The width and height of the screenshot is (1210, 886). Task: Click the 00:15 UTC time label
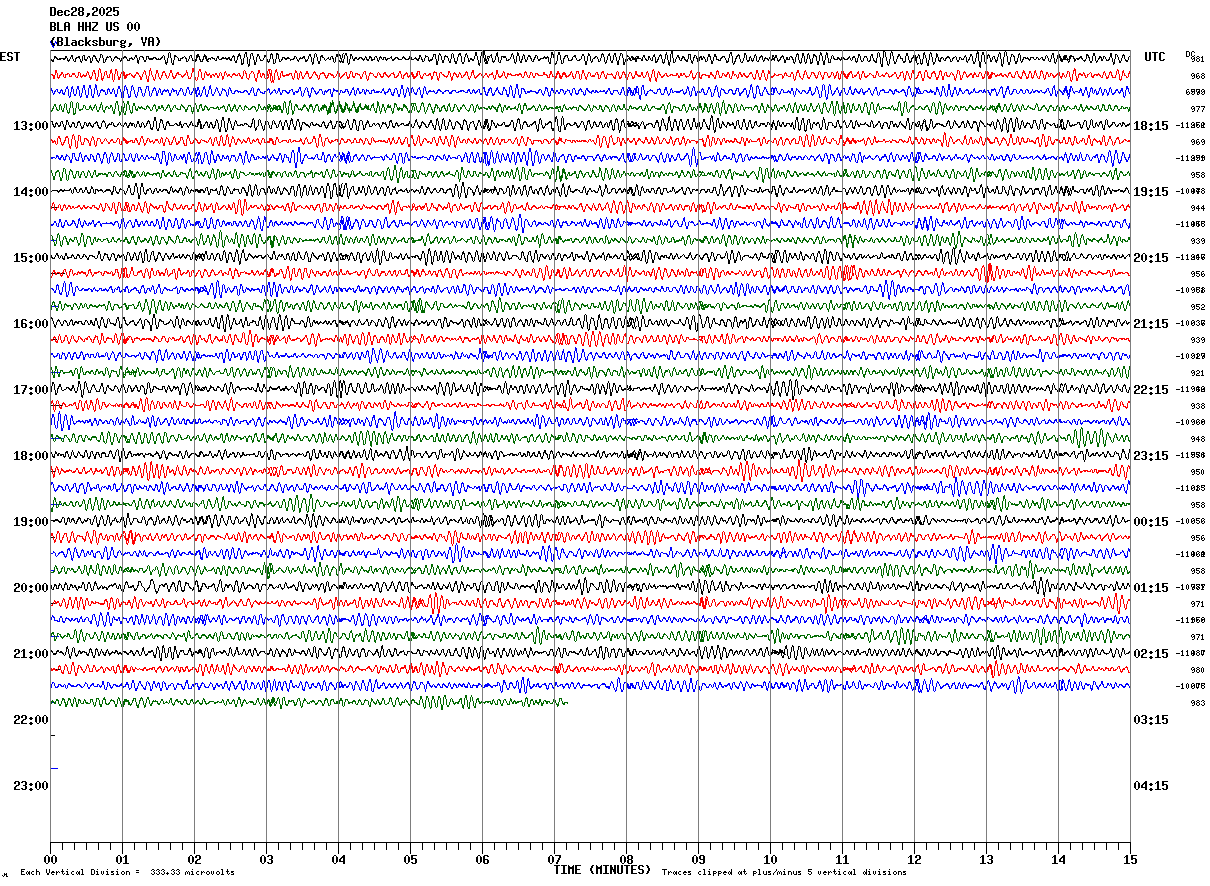1151,522
